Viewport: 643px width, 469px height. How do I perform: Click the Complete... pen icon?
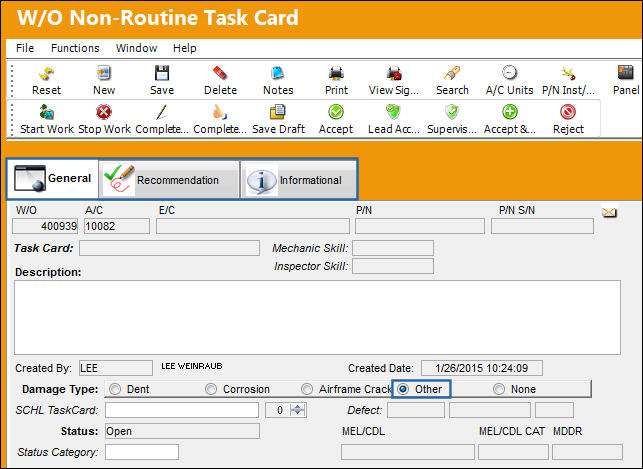point(162,112)
